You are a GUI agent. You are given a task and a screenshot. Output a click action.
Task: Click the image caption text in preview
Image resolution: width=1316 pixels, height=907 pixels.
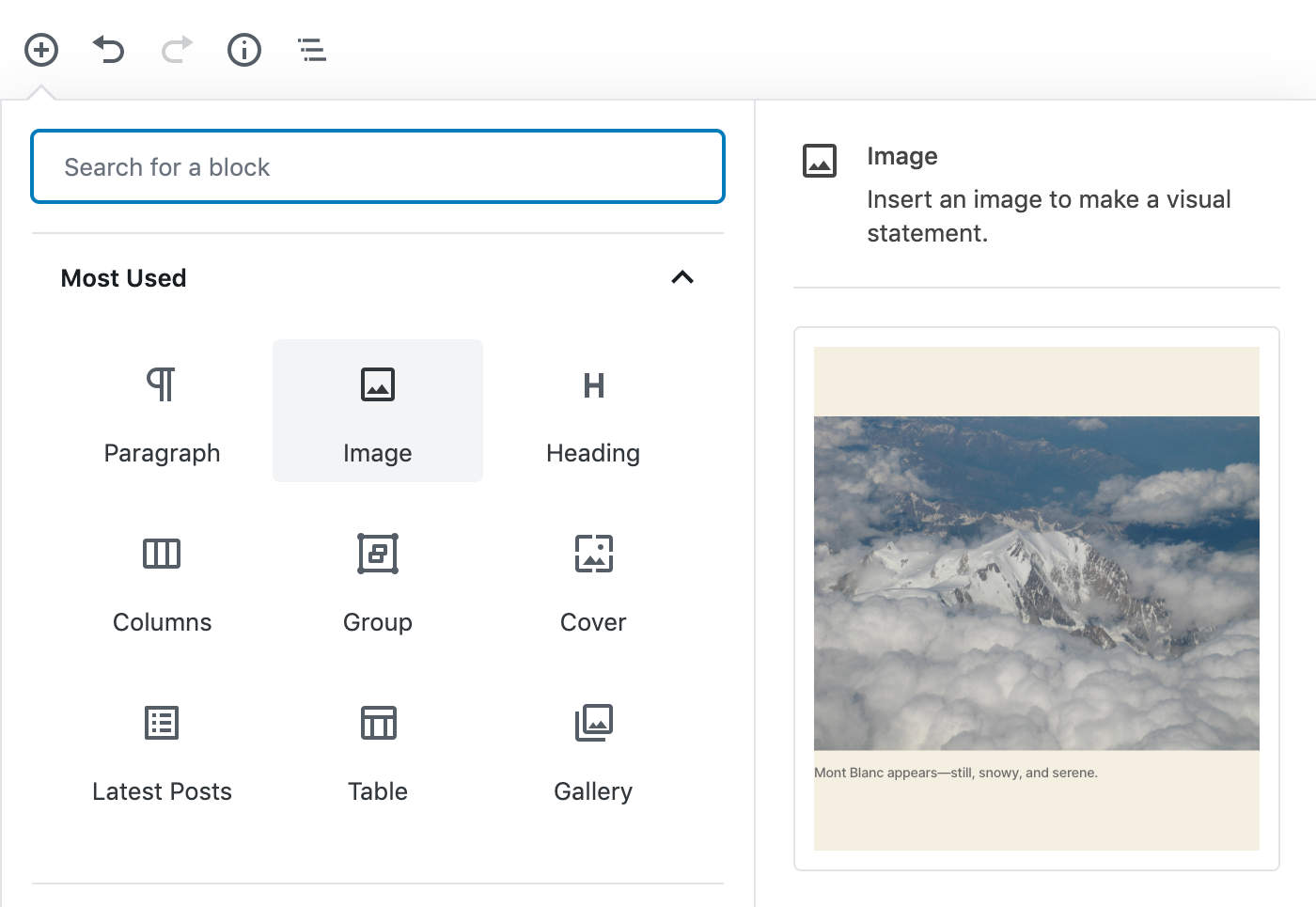[x=955, y=772]
